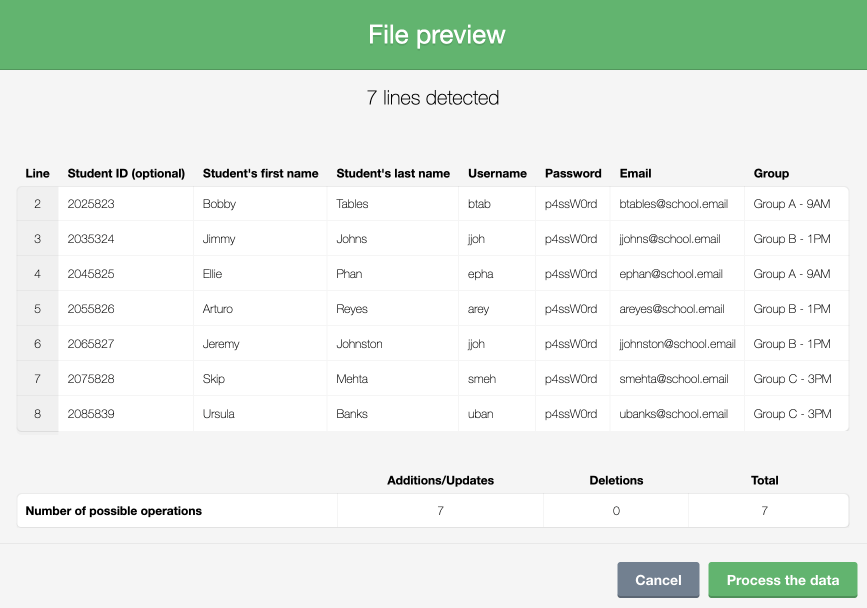Click the Student ID column header
The width and height of the screenshot is (867, 608).
coord(125,173)
